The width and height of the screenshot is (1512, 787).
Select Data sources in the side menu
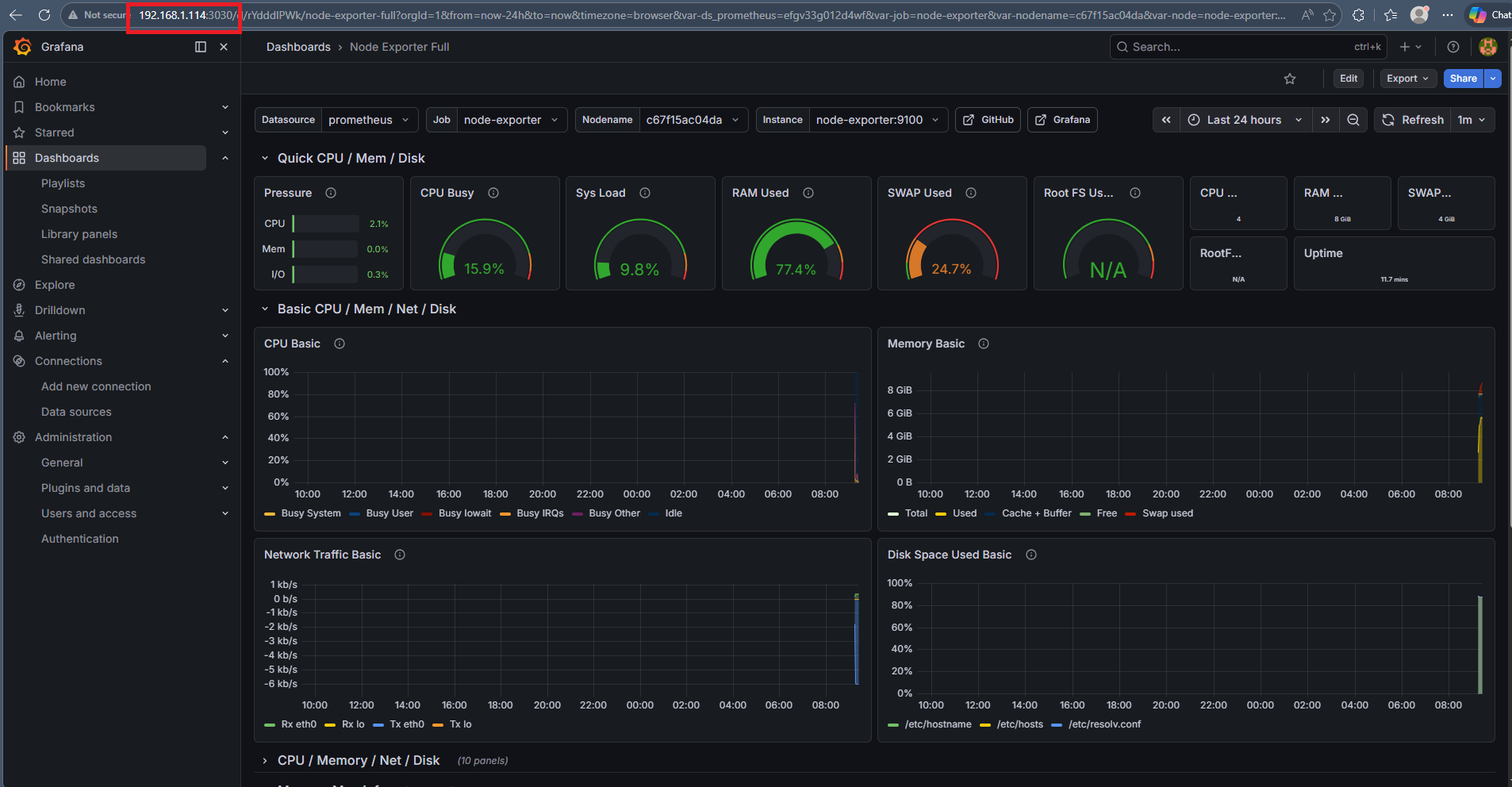(x=76, y=412)
